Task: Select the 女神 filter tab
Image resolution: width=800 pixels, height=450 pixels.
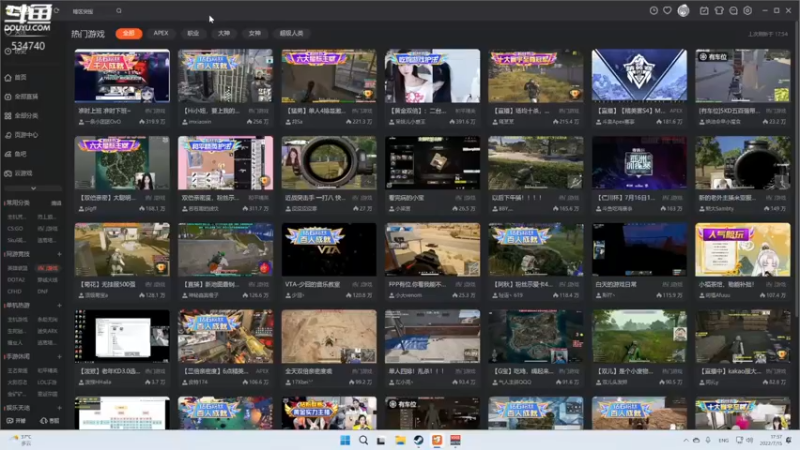Action: coord(255,33)
